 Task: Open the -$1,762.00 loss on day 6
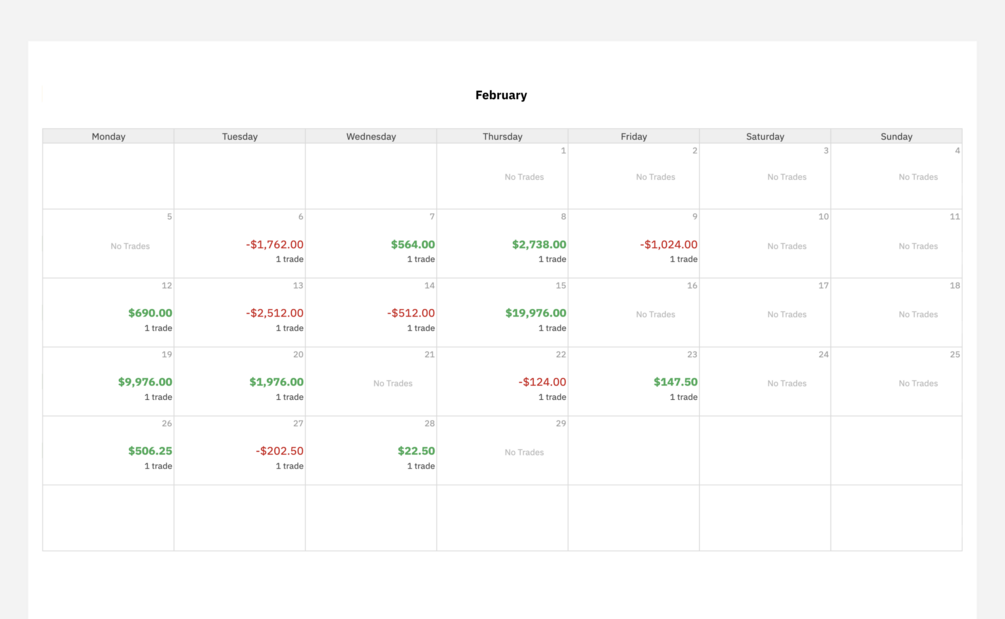(x=275, y=244)
